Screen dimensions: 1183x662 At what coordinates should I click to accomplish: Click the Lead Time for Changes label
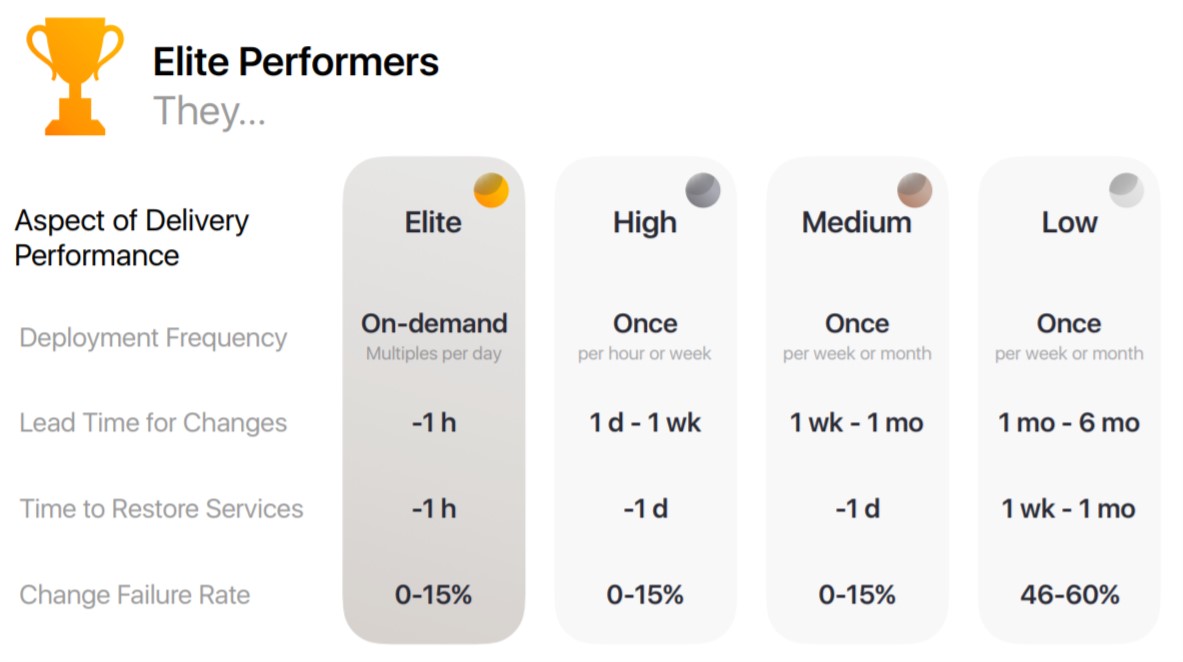[153, 423]
